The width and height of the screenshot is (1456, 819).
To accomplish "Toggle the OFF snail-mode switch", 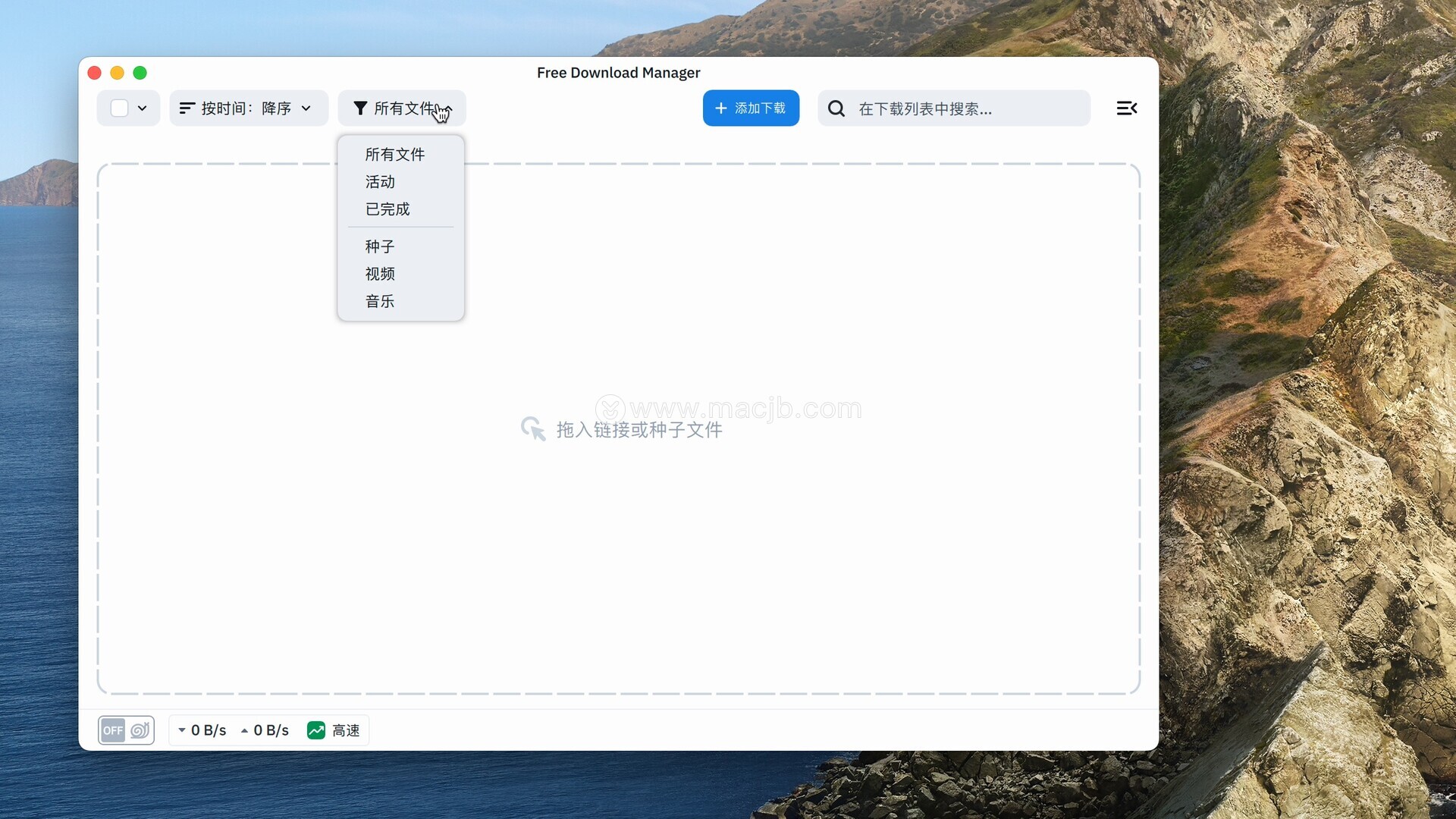I will [x=113, y=730].
